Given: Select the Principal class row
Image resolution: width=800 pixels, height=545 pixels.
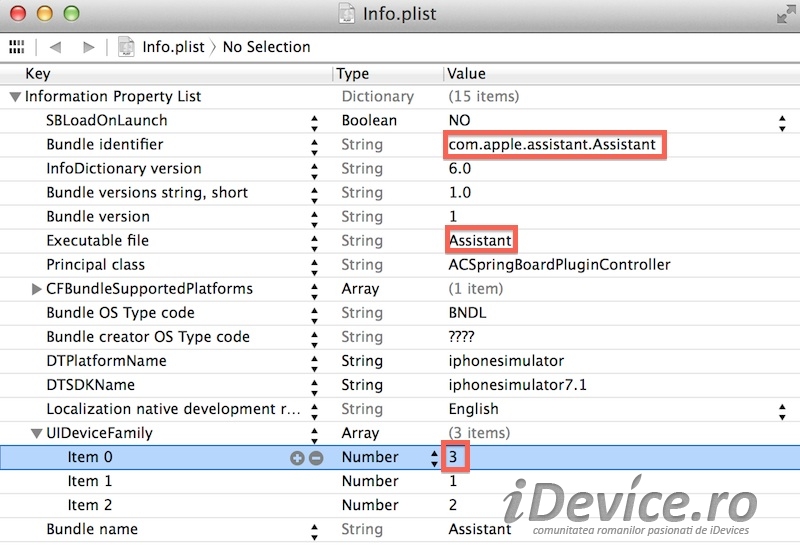Looking at the screenshot, I should (400, 265).
